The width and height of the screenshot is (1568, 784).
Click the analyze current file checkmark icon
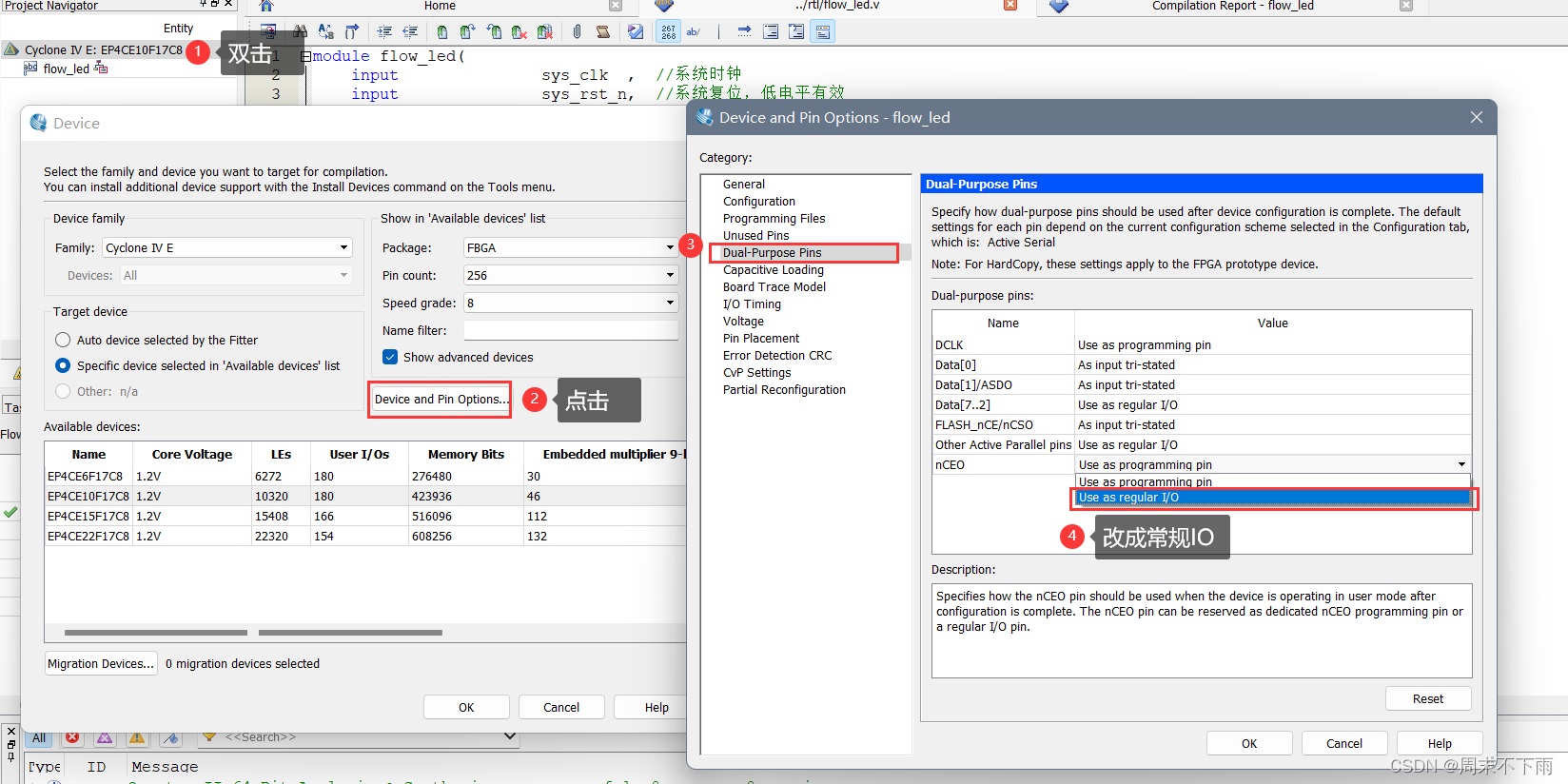pyautogui.click(x=636, y=31)
